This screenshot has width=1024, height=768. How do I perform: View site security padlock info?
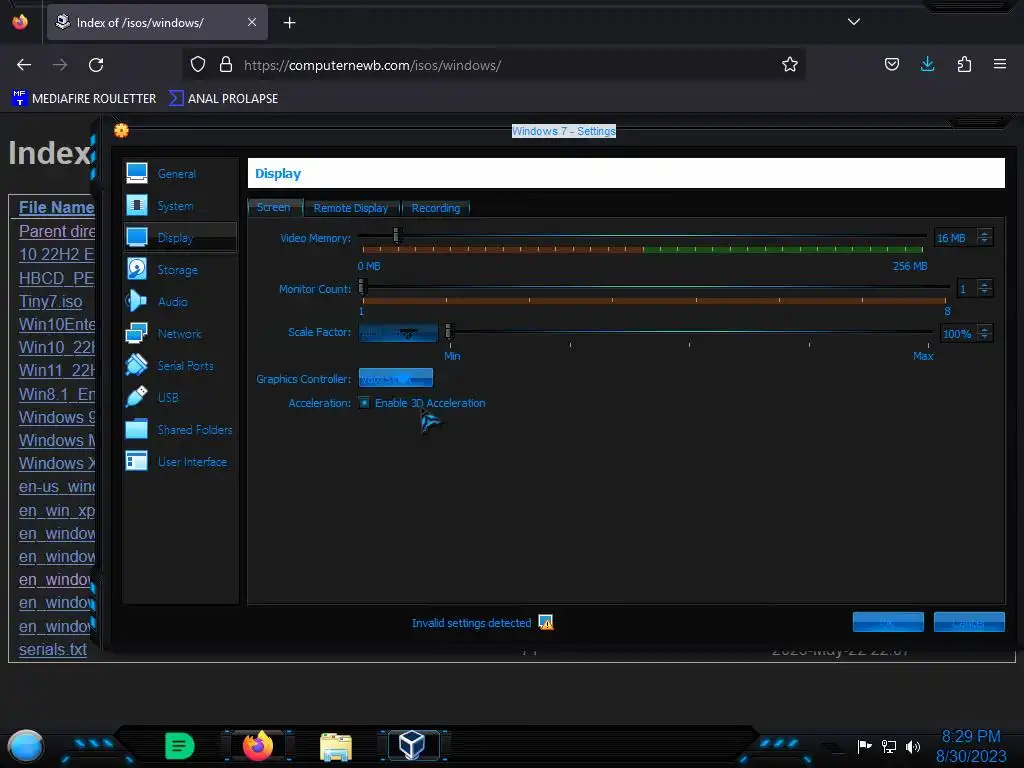click(226, 64)
